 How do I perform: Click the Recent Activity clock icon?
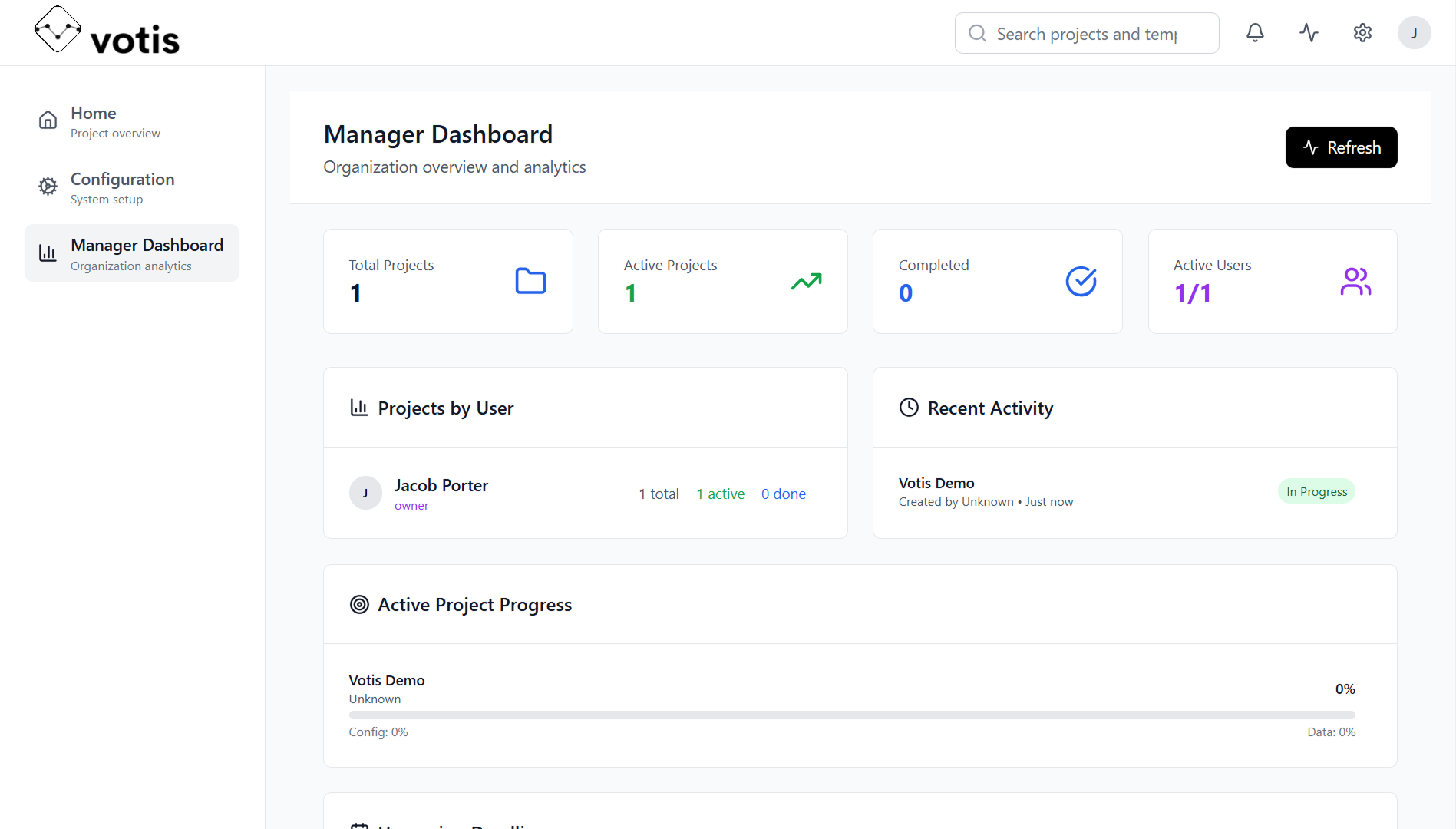pyautogui.click(x=909, y=408)
